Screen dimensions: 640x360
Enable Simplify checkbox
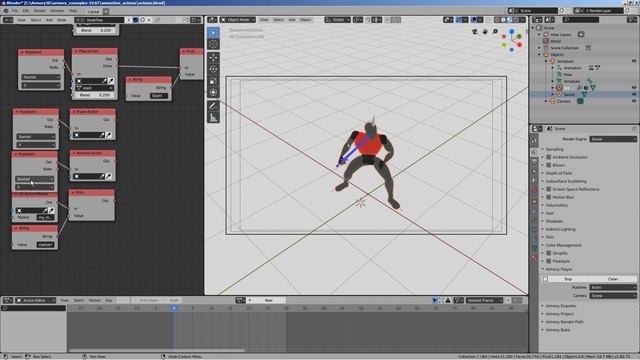pos(549,253)
